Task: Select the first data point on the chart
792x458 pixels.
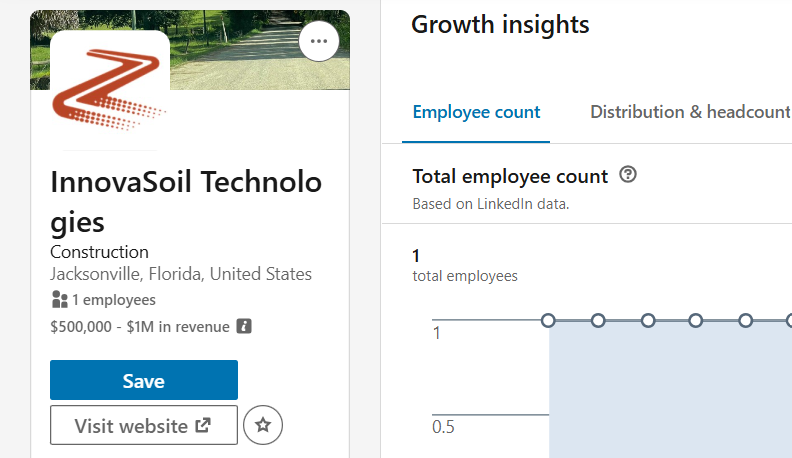Action: pyautogui.click(x=548, y=321)
